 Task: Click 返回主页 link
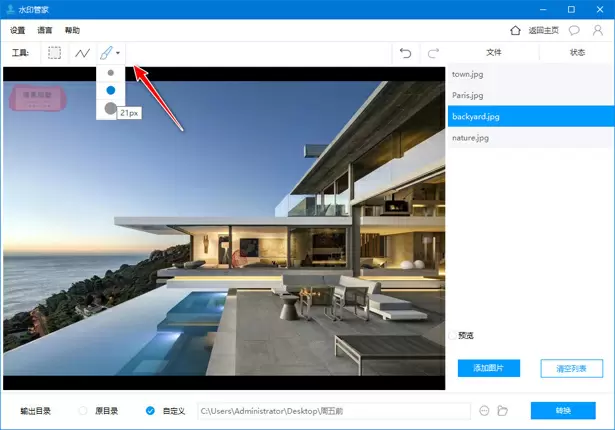(544, 30)
